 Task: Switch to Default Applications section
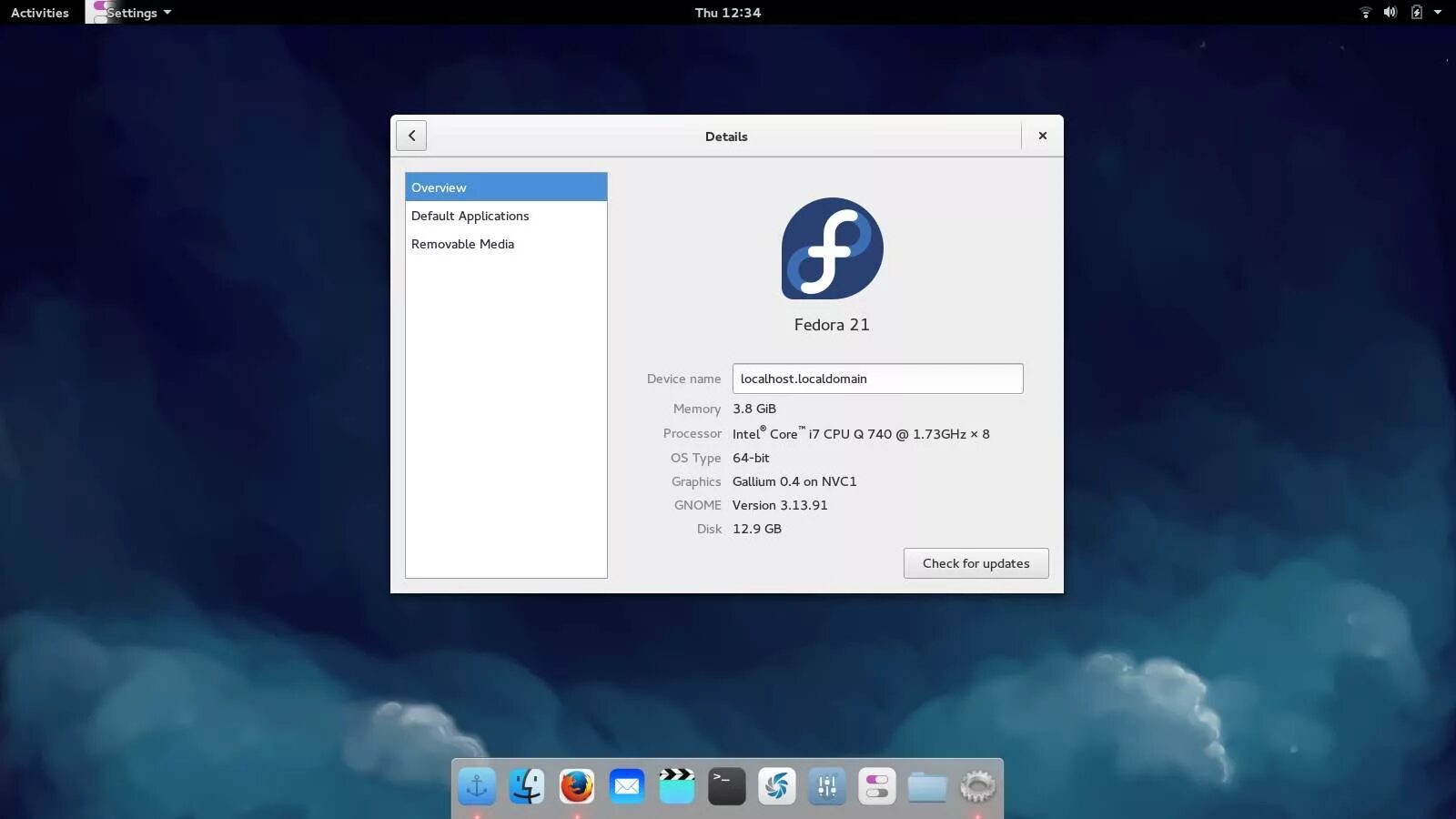pos(506,216)
